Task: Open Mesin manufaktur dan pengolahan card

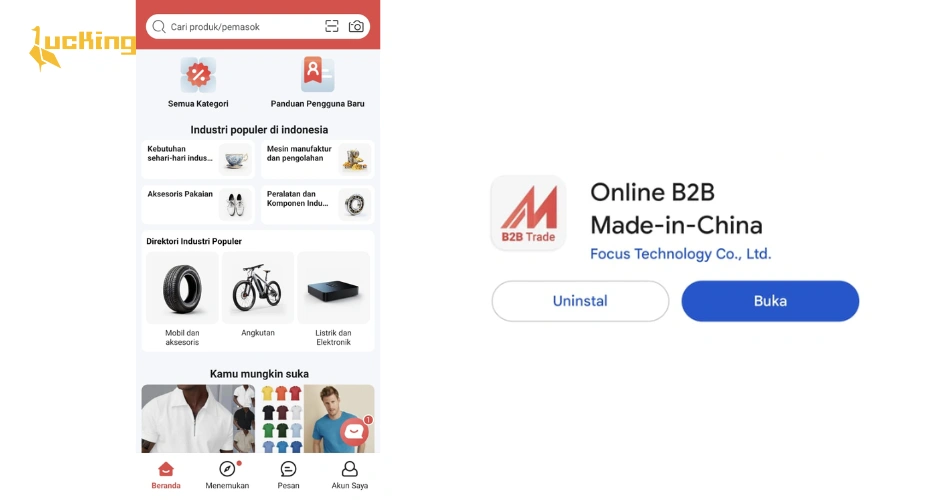Action: (x=317, y=159)
